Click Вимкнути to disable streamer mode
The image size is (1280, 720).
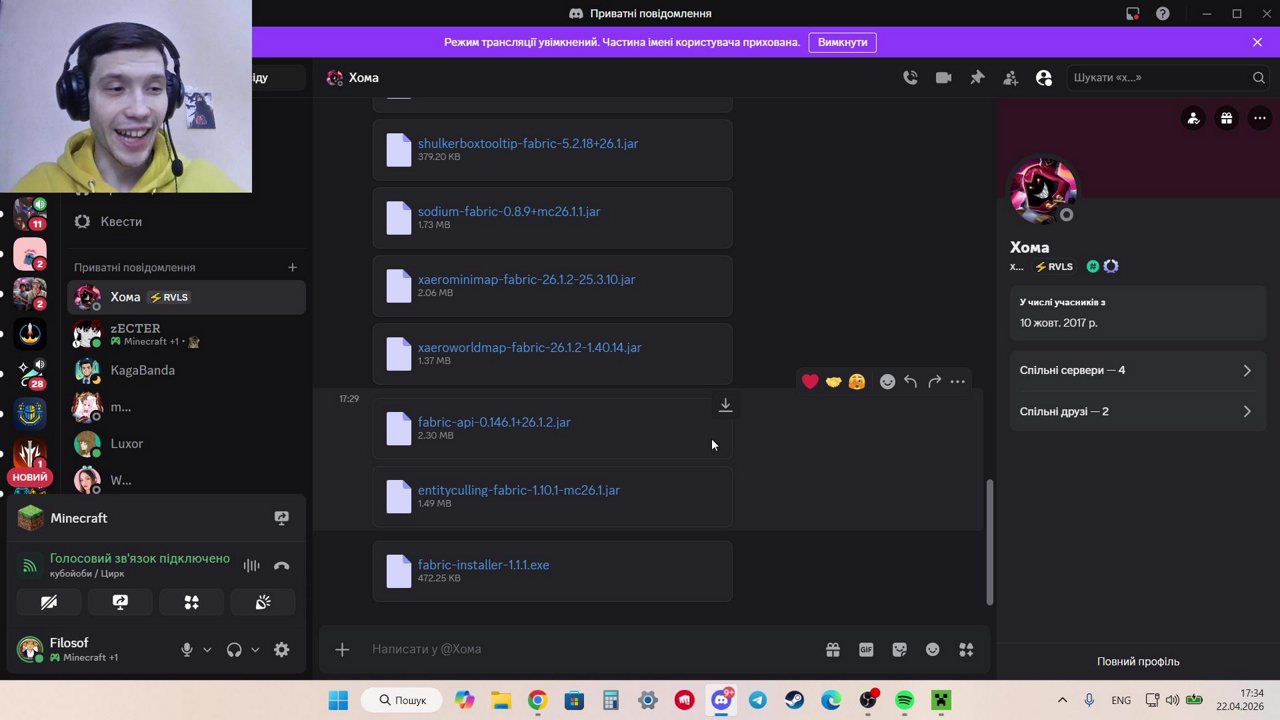click(842, 42)
